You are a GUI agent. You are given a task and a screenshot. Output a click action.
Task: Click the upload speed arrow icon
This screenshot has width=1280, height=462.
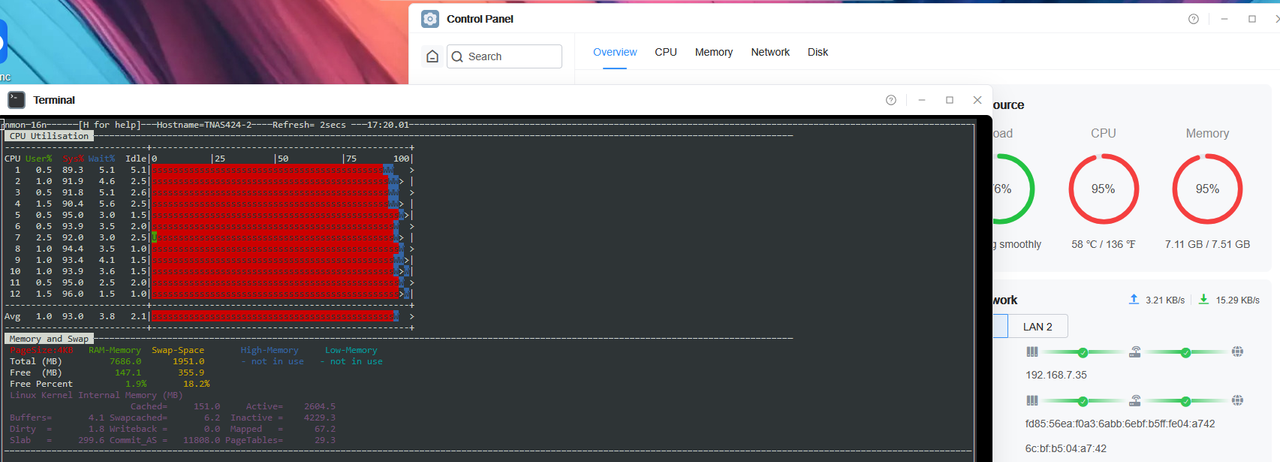(1133, 299)
